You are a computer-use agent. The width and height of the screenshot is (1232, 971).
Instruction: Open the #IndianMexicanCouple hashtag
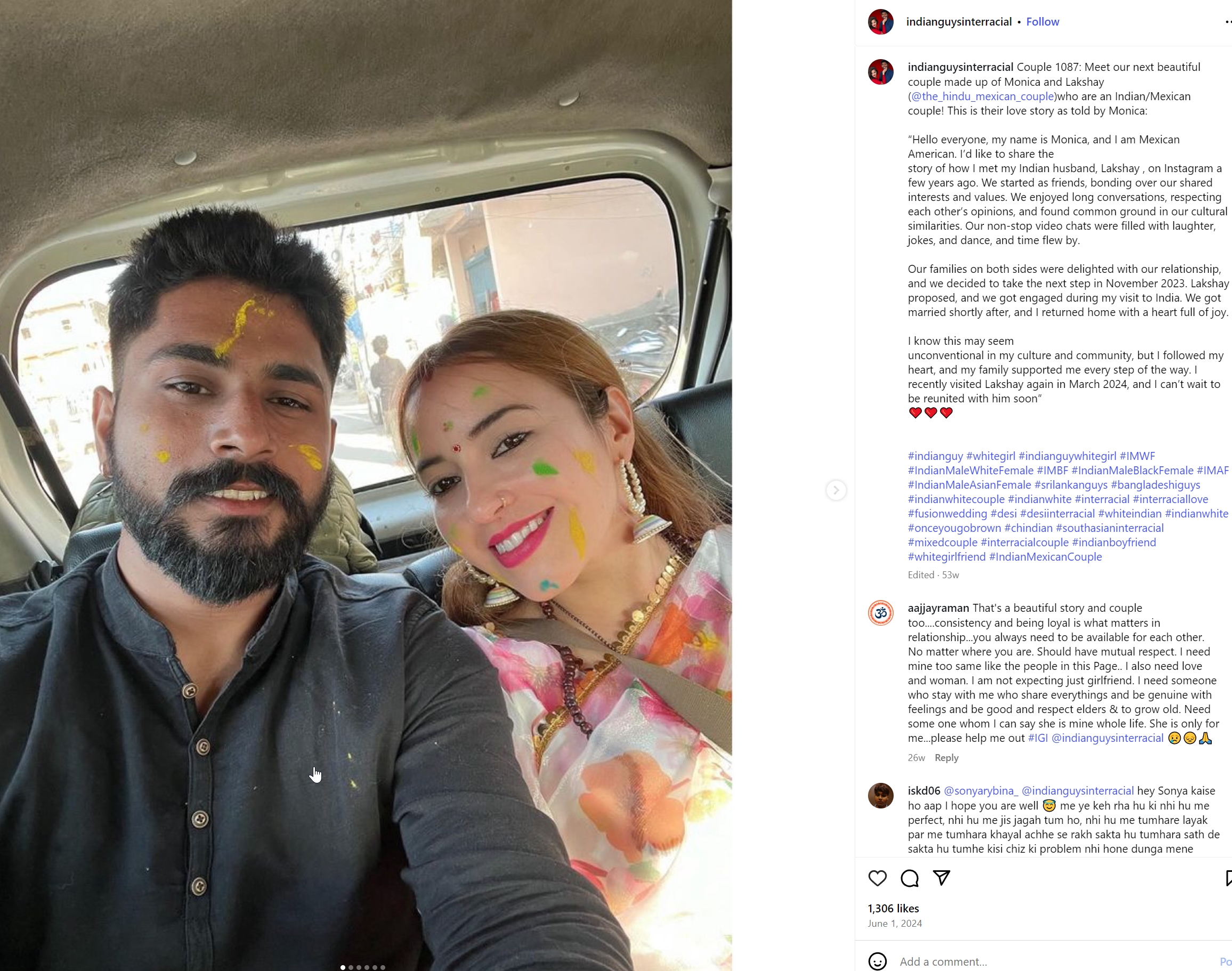1045,556
